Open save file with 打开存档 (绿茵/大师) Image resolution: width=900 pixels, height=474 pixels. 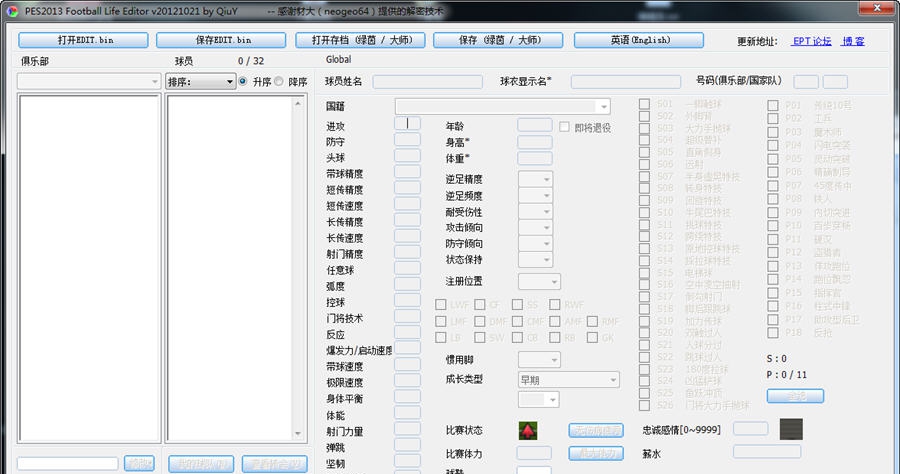point(360,40)
